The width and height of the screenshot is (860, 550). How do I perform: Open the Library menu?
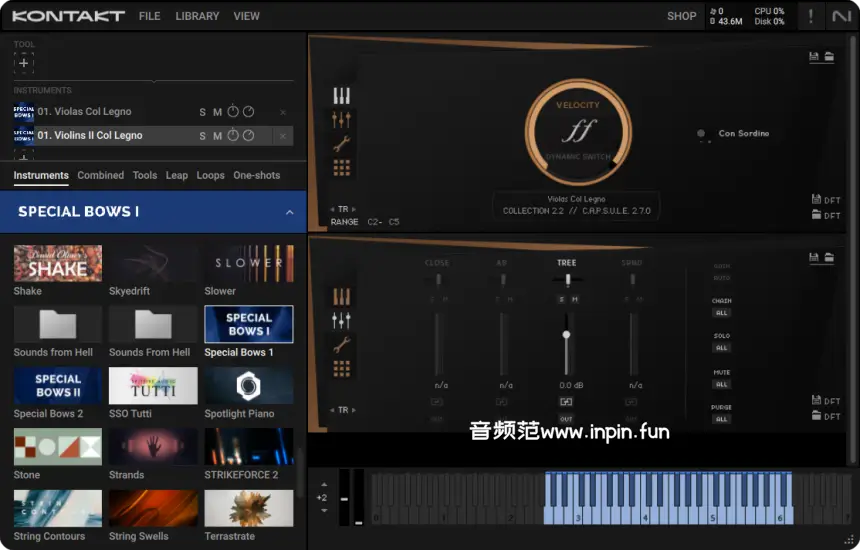[197, 16]
